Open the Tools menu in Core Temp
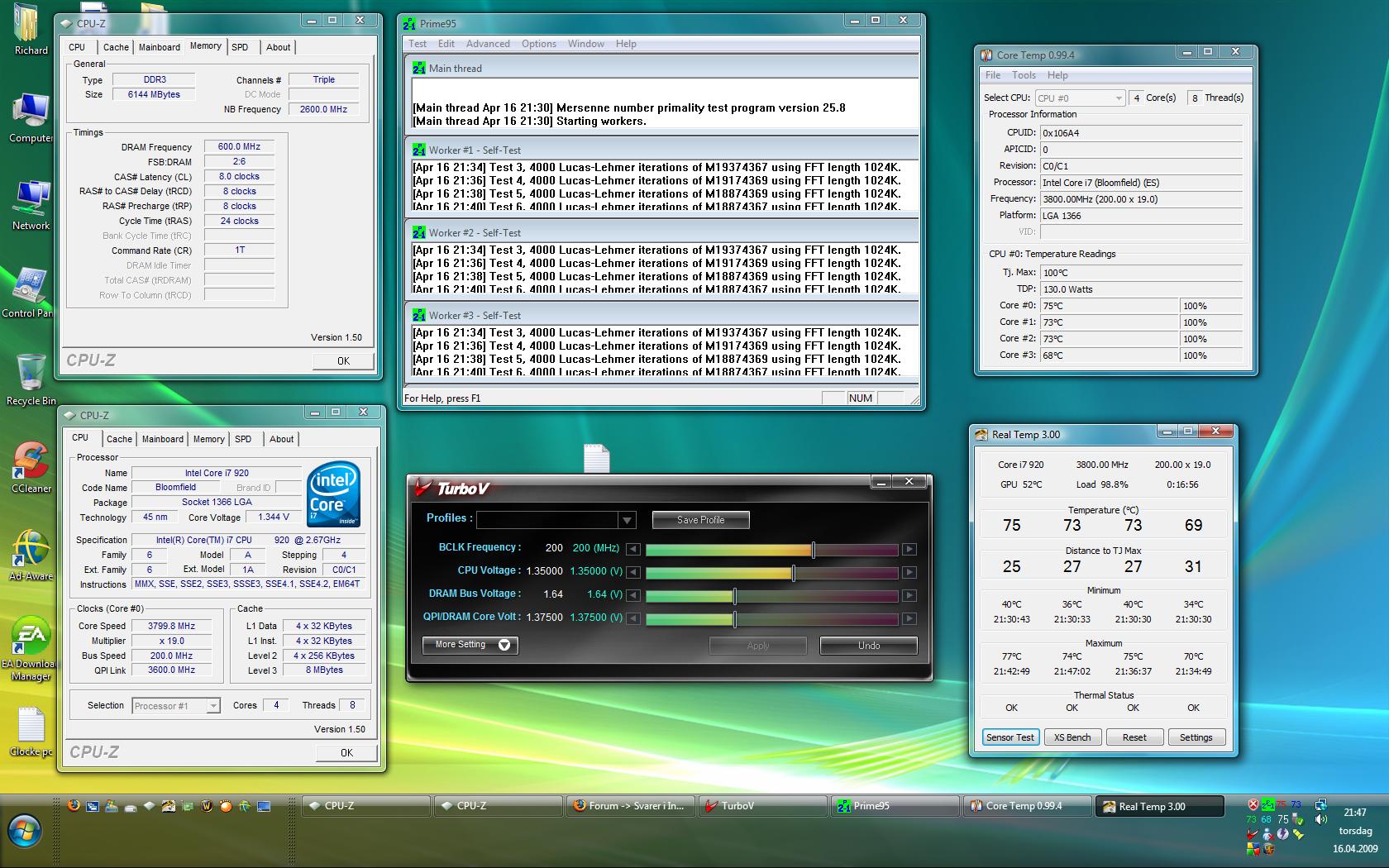The width and height of the screenshot is (1389, 868). 1024,75
